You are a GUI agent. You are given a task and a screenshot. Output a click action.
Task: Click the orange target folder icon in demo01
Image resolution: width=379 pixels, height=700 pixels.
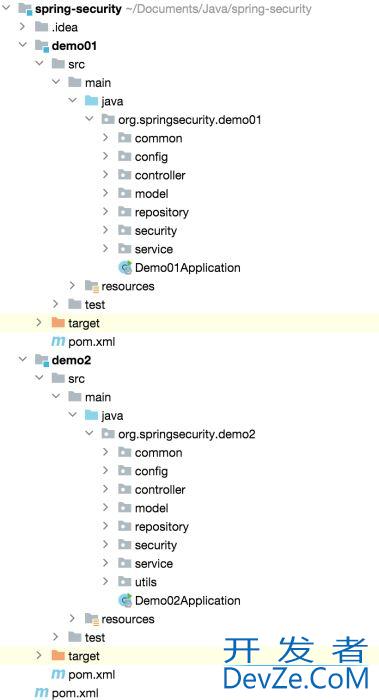[x=58, y=323]
